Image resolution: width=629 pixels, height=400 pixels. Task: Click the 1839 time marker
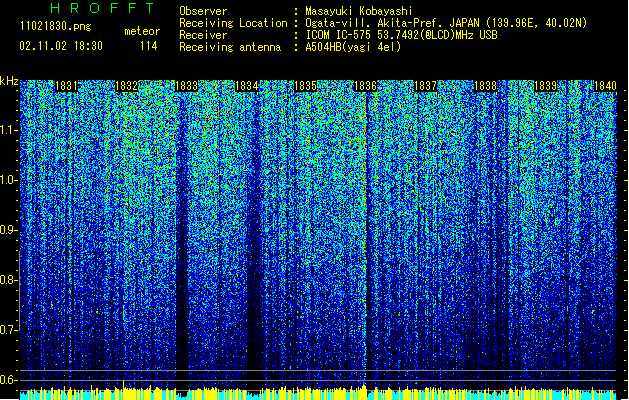[x=546, y=86]
